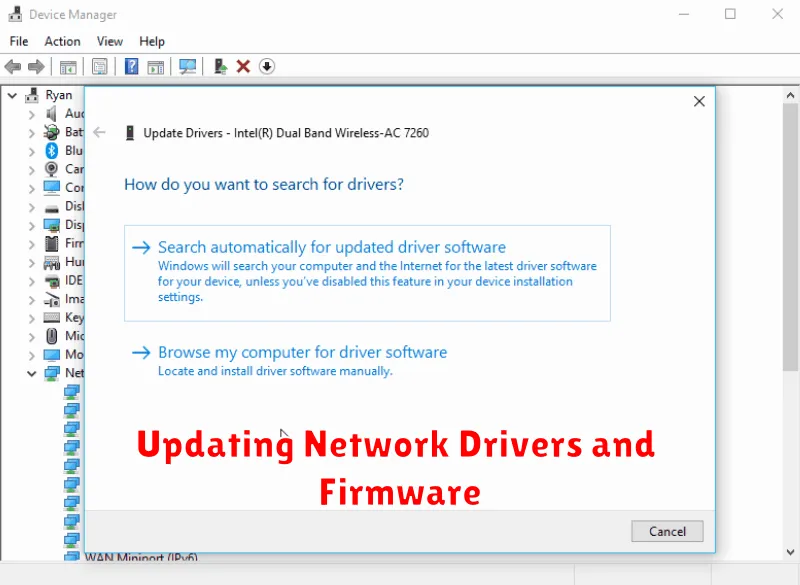This screenshot has height=585, width=800.
Task: Select the Cameras webcam category icon
Action: 52,169
